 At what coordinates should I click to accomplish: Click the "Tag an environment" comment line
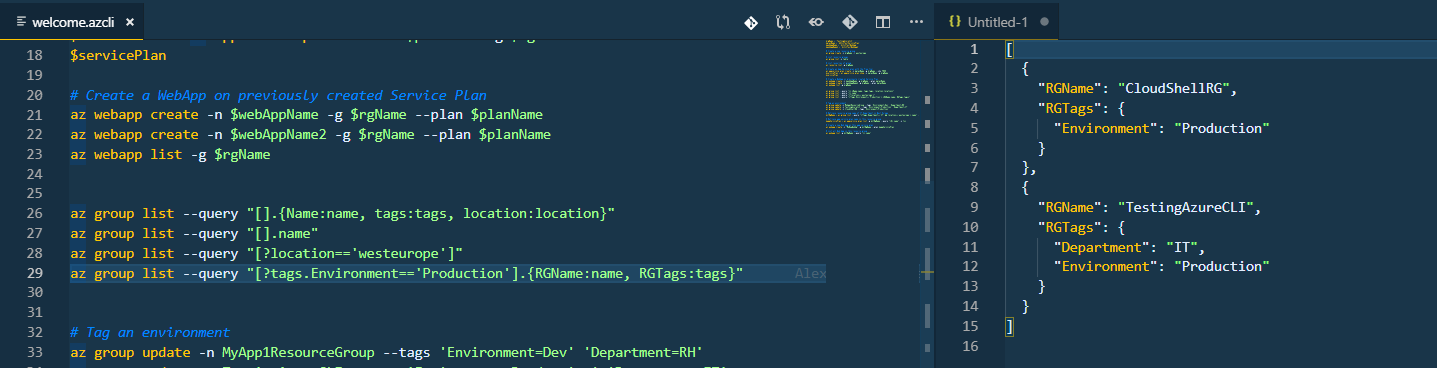150,332
